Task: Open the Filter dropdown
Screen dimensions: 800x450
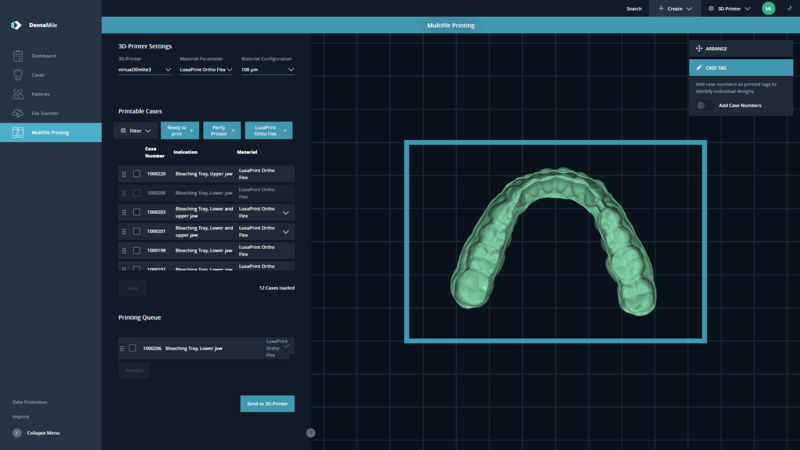Action: [136, 131]
